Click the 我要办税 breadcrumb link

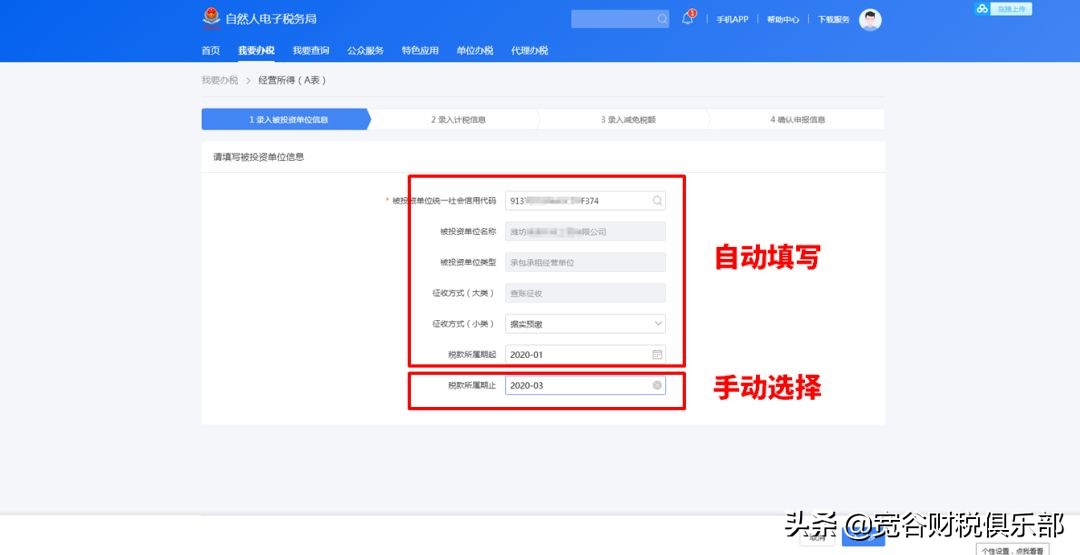point(220,80)
